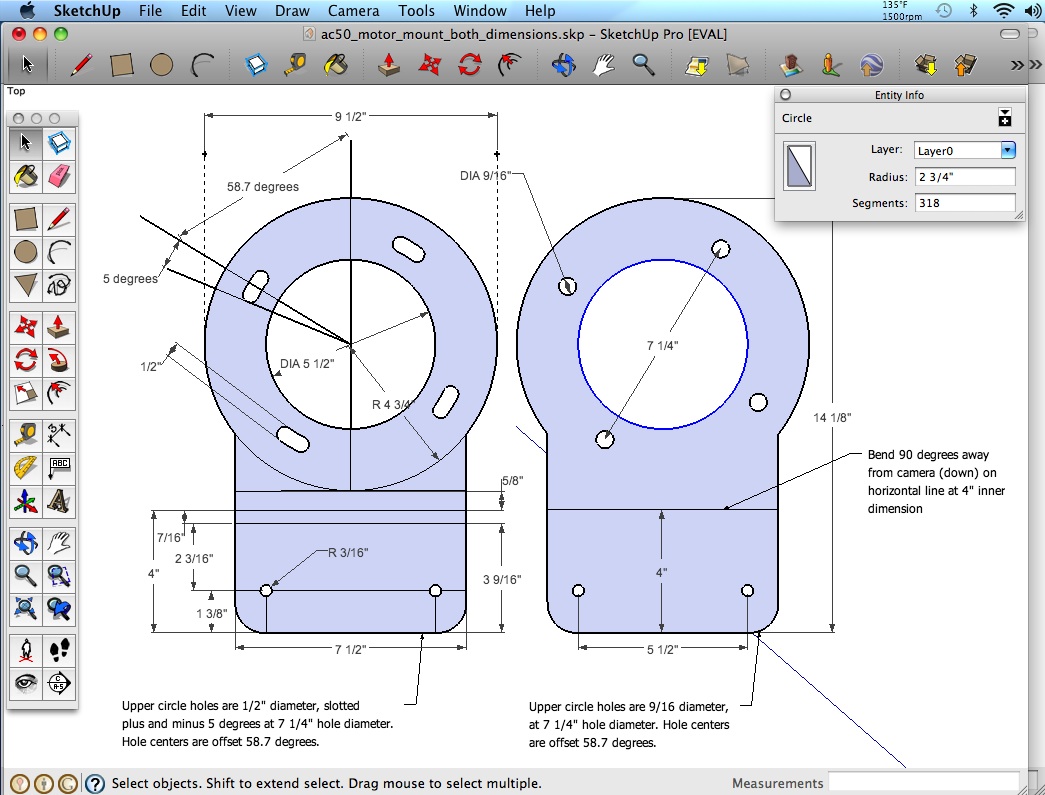Select the Section Plane tool
This screenshot has width=1045, height=795.
click(60, 682)
